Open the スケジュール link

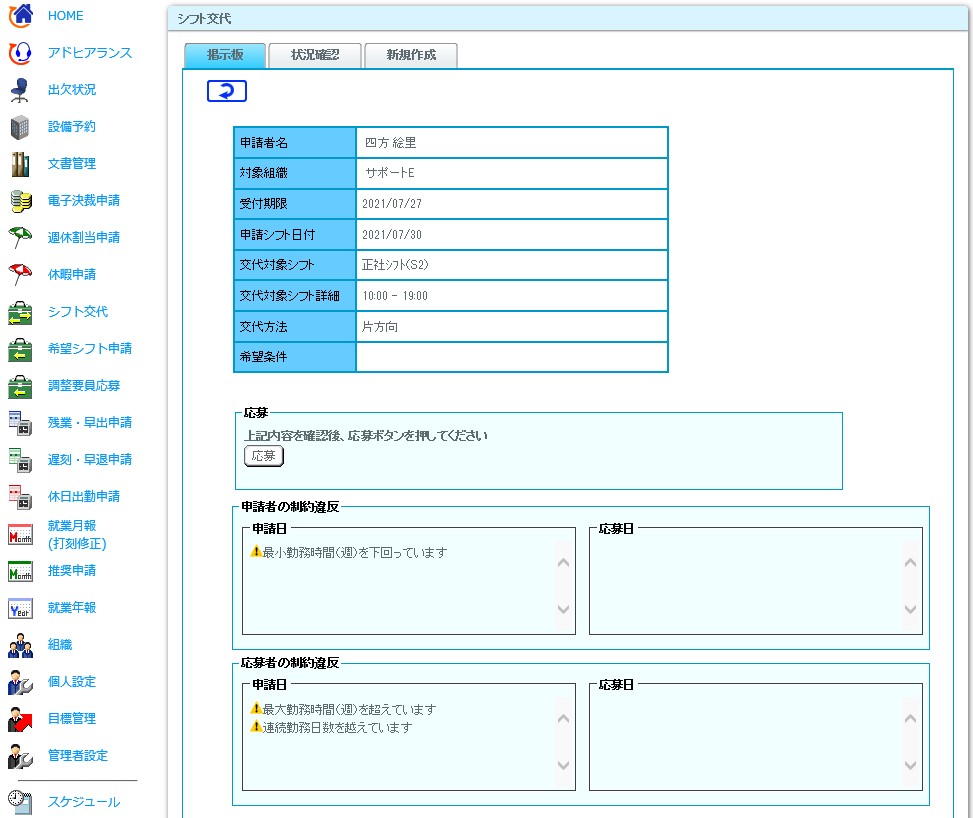click(x=84, y=802)
